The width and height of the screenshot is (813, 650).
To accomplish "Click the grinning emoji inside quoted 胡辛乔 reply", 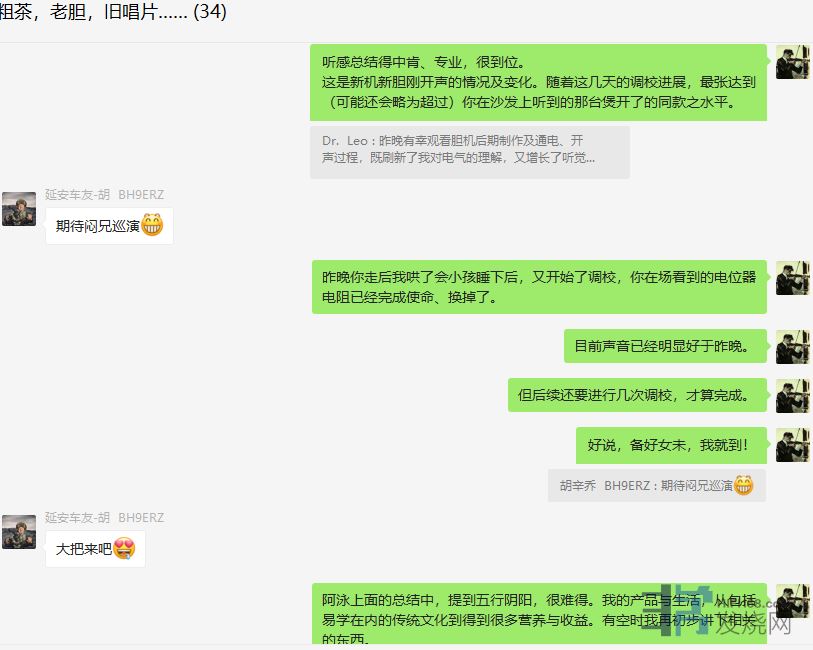I will pyautogui.click(x=744, y=486).
